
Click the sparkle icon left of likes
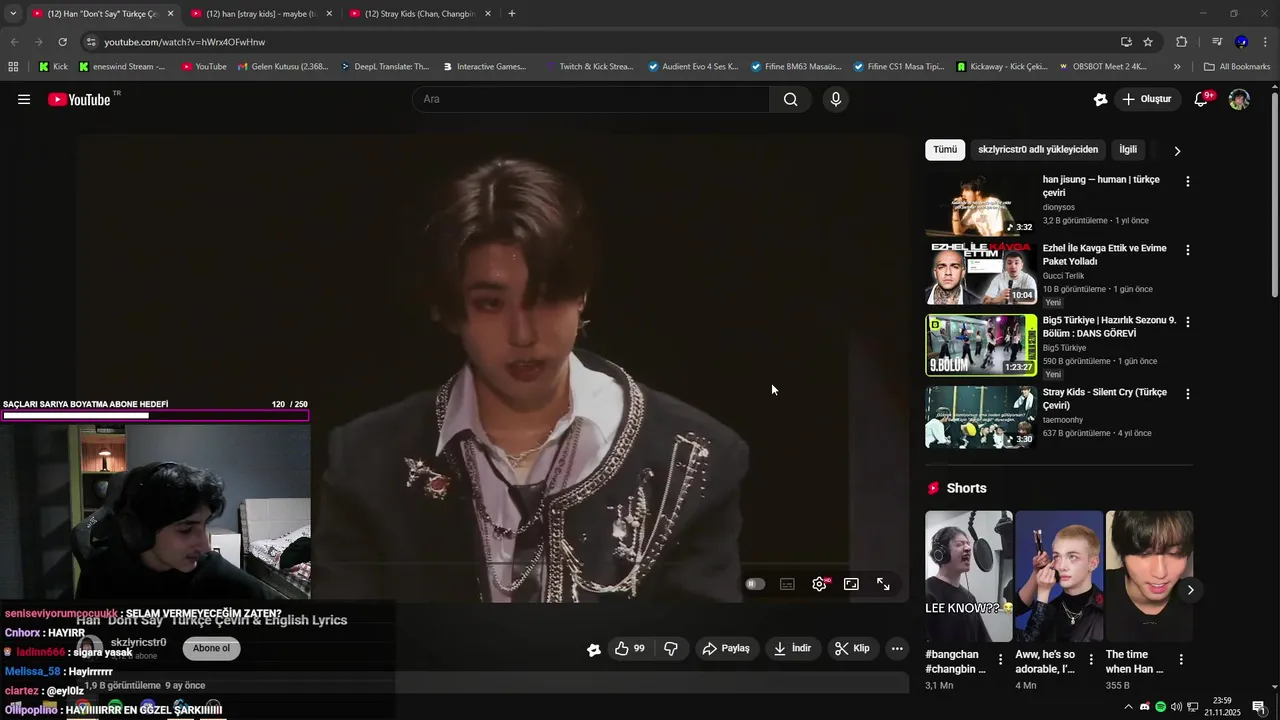coord(594,649)
